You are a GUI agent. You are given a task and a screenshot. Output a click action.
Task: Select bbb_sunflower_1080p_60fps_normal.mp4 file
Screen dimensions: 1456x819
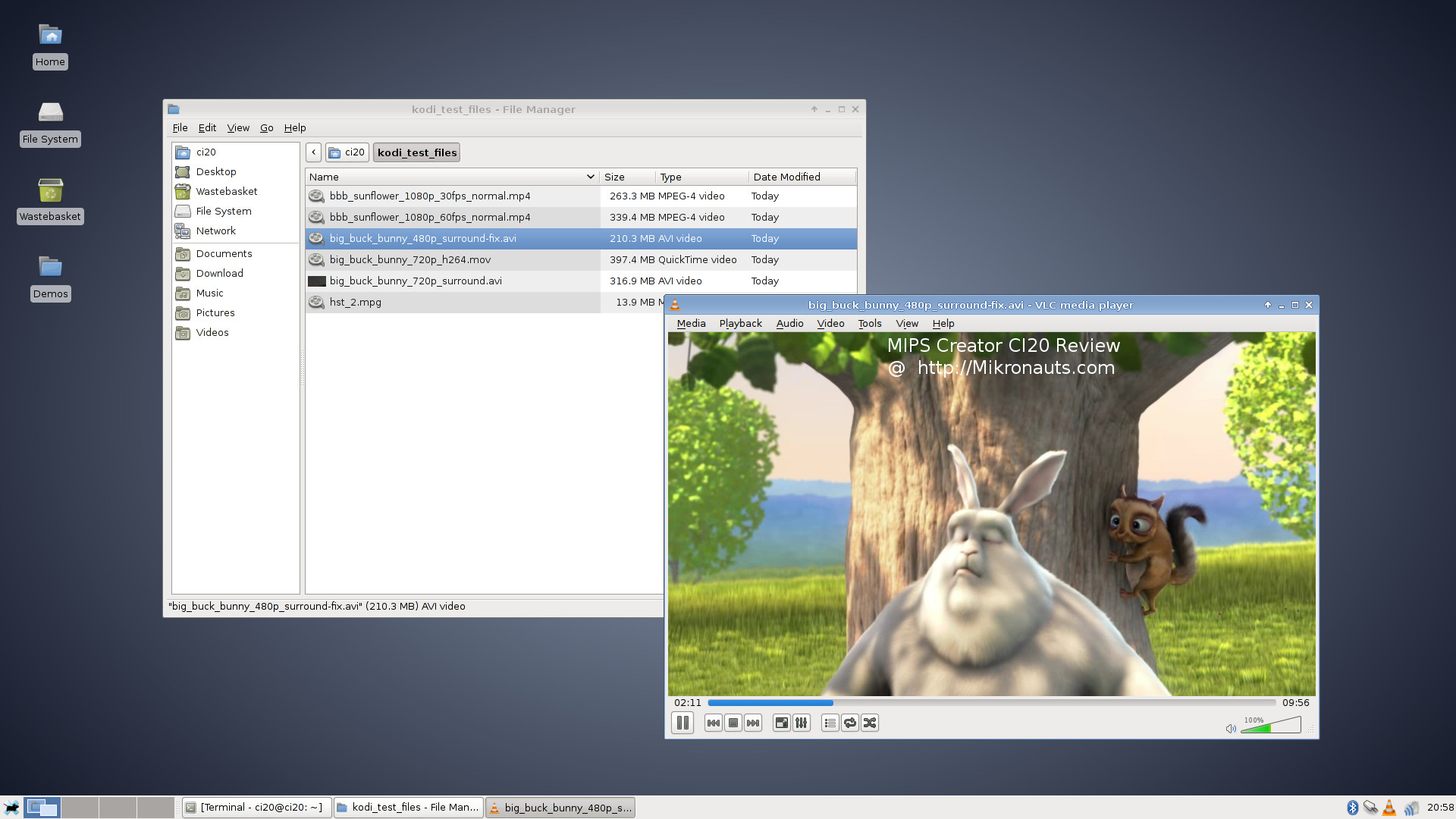click(581, 218)
